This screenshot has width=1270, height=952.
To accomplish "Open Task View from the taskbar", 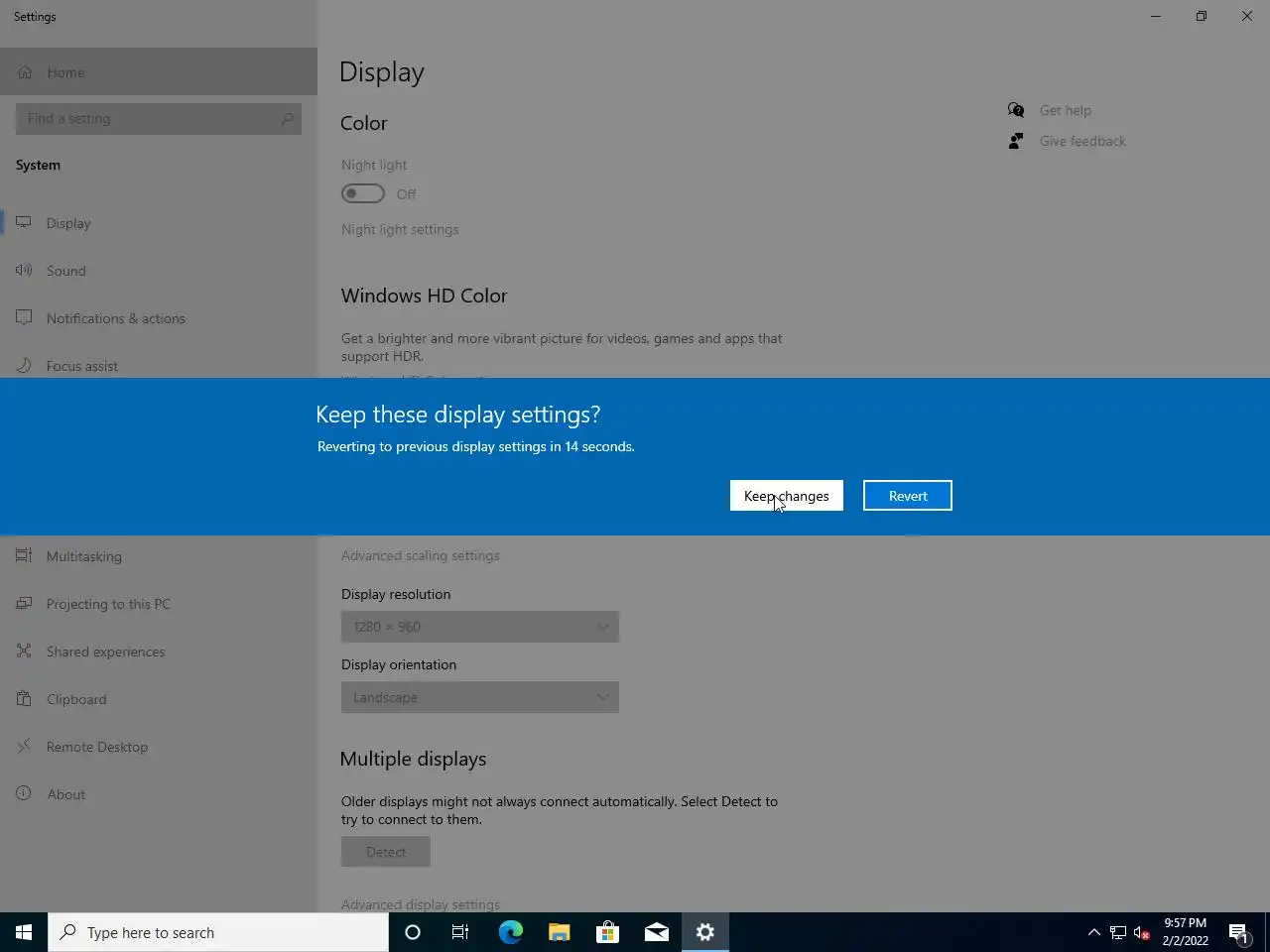I will coord(460,932).
